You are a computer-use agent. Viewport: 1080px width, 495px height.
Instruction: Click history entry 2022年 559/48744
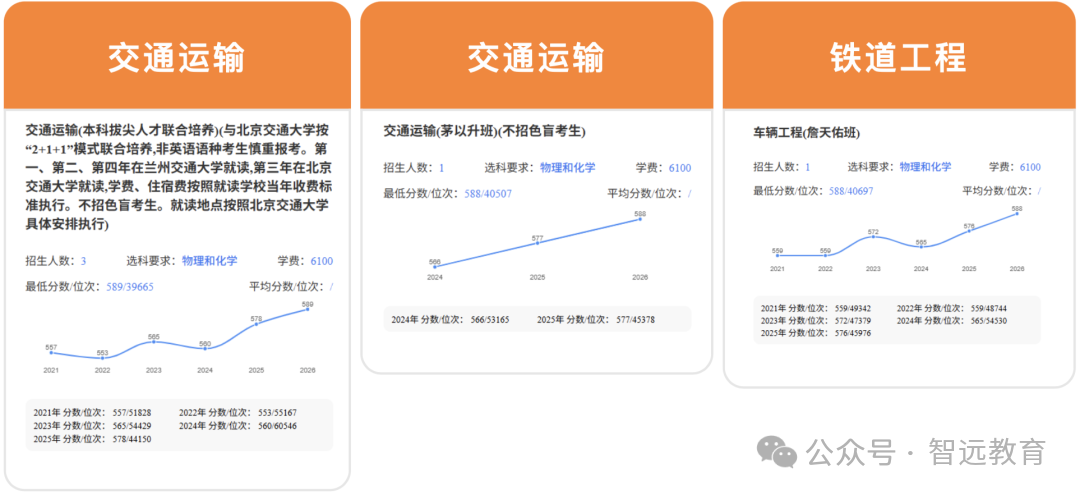pyautogui.click(x=951, y=308)
